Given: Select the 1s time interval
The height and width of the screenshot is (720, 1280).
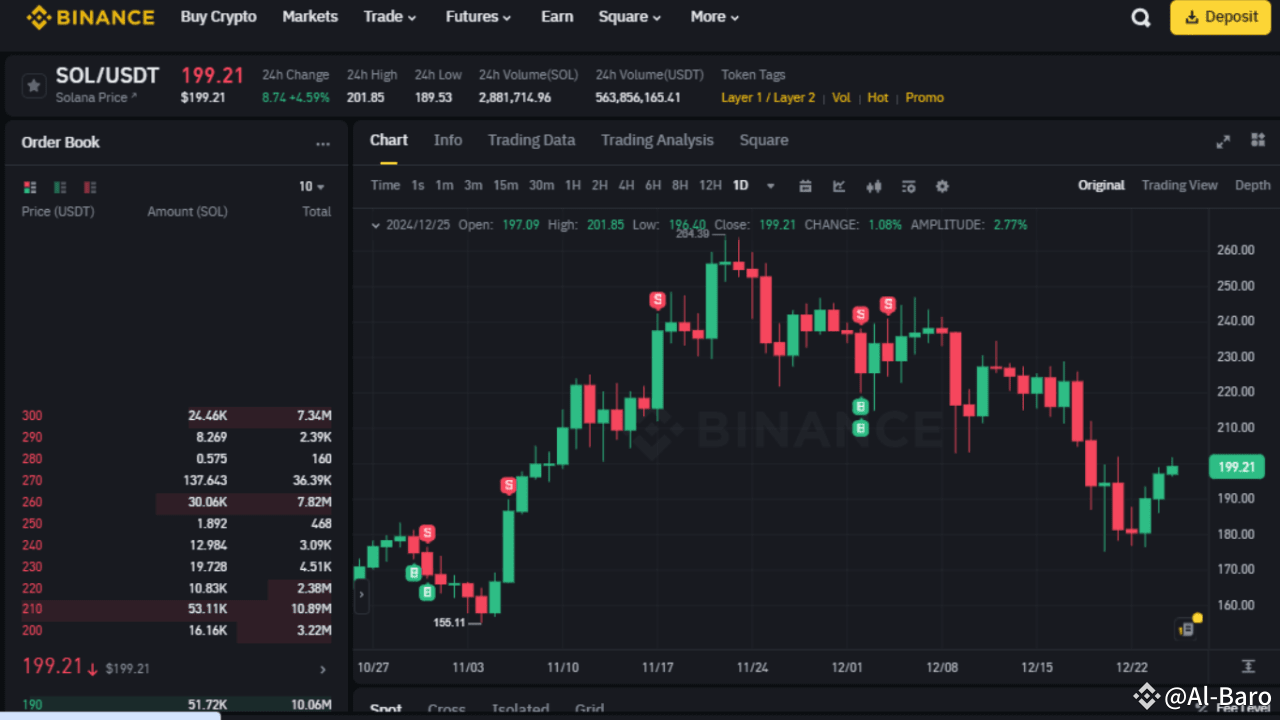Looking at the screenshot, I should (418, 185).
